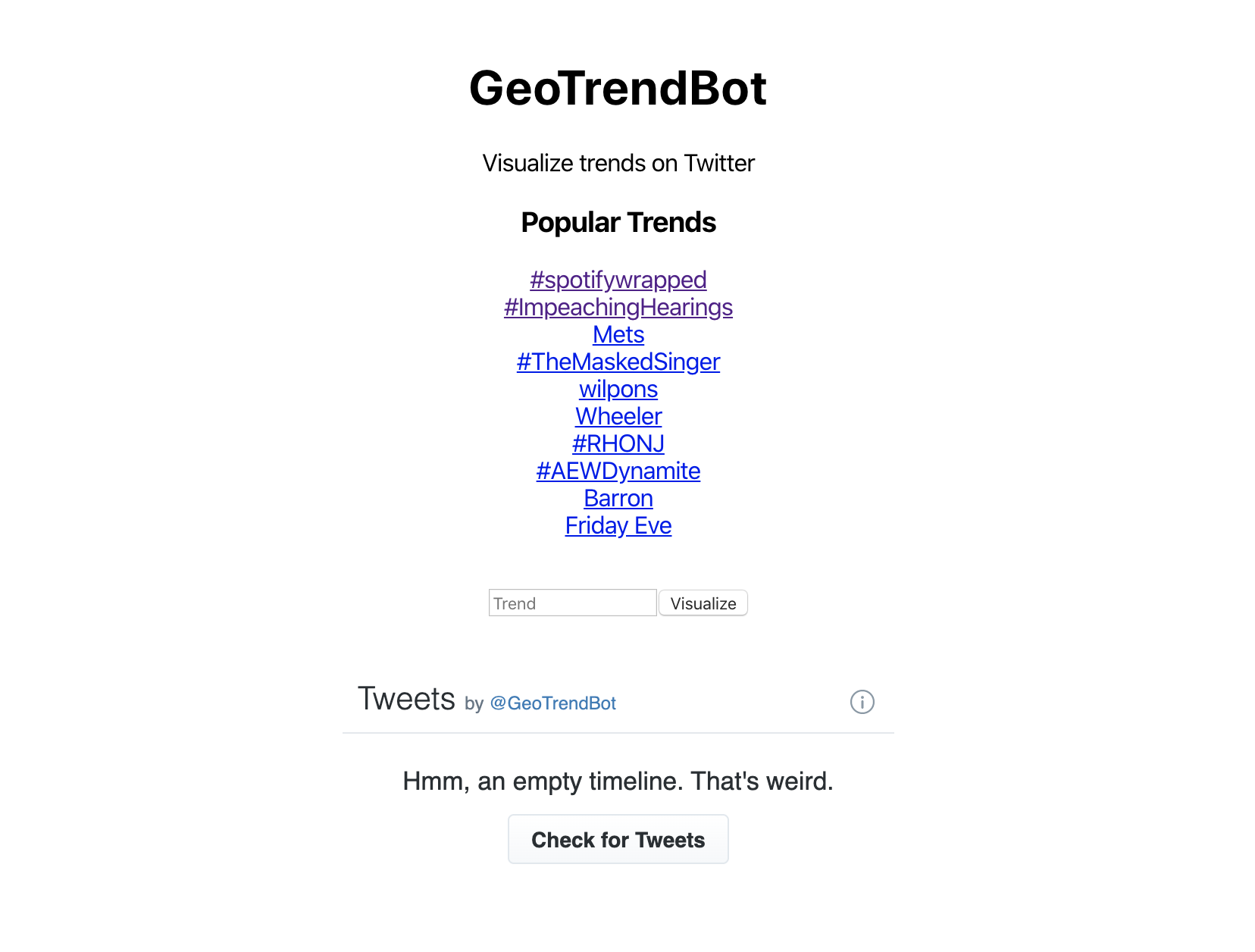Click the GeoTrendBot page title
1255x952 pixels.
point(618,87)
